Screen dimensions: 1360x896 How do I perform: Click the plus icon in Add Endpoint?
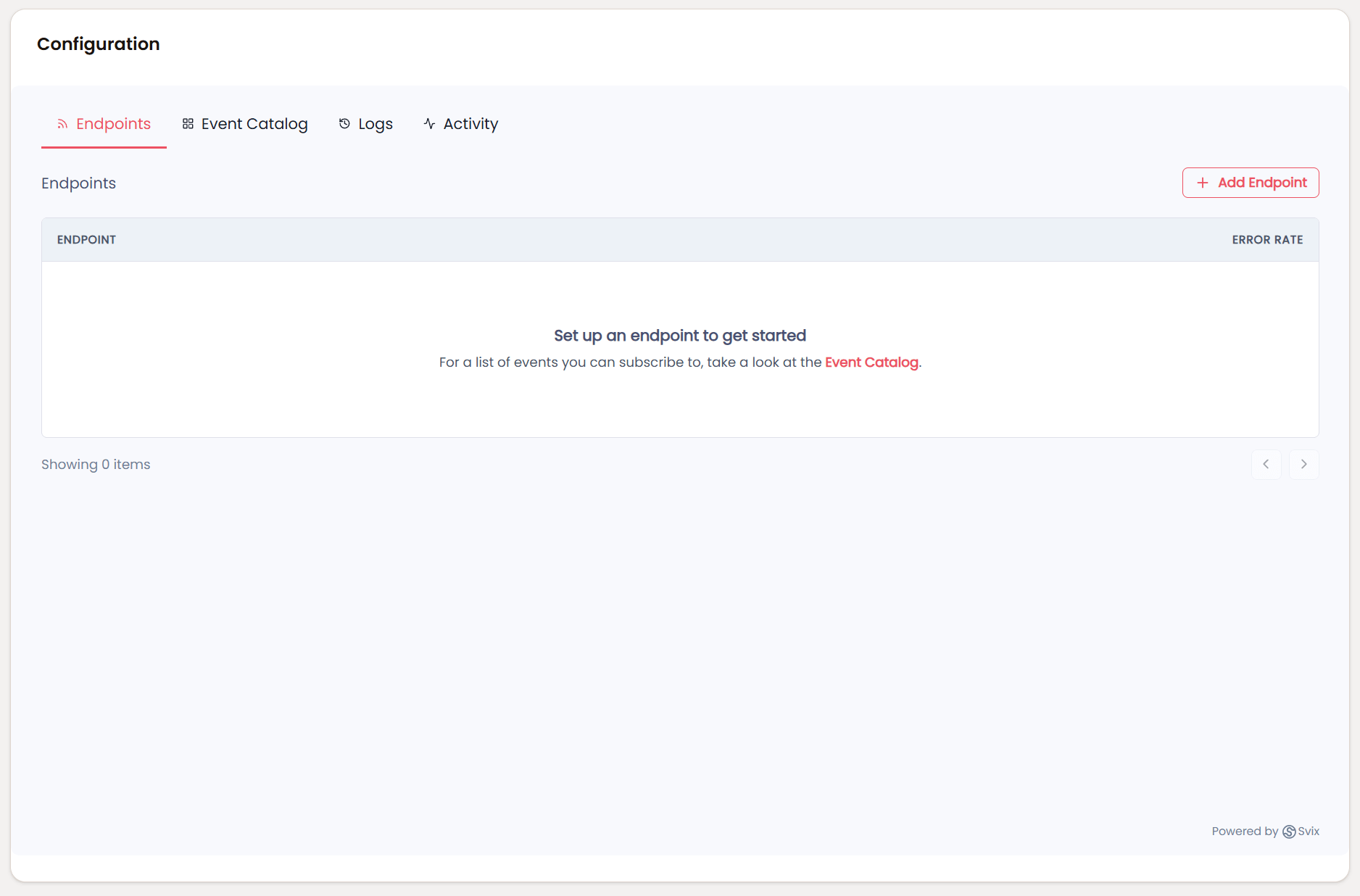coord(1203,183)
